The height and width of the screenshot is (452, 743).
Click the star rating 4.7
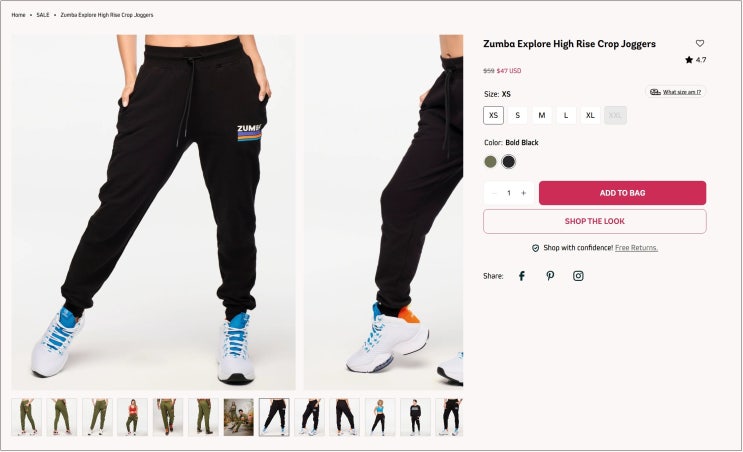pos(696,60)
